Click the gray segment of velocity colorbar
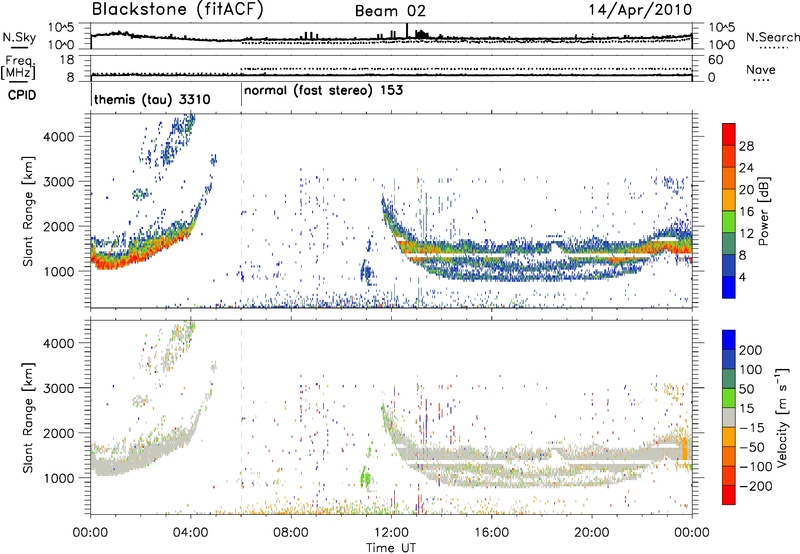 coord(729,417)
